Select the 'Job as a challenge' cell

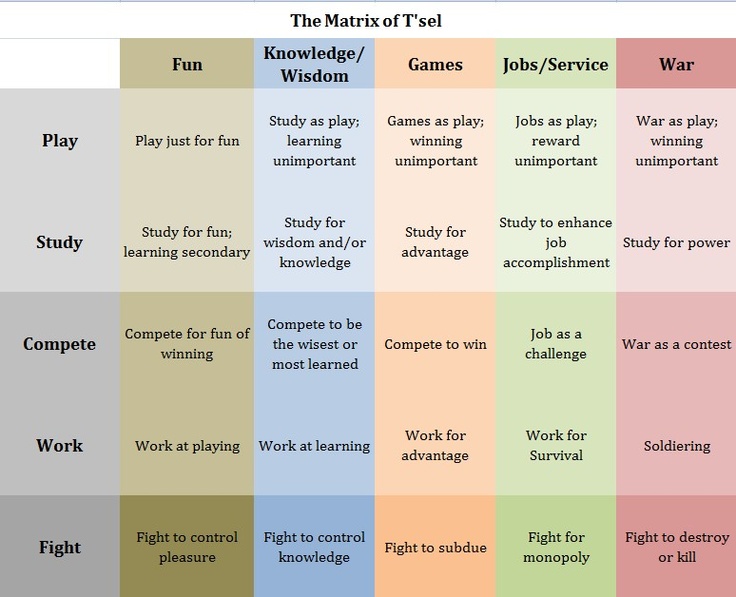556,344
